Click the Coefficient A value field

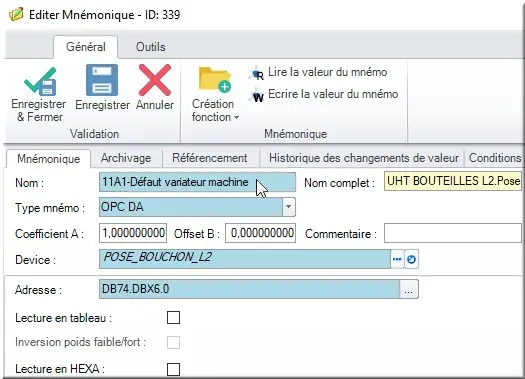coord(133,233)
